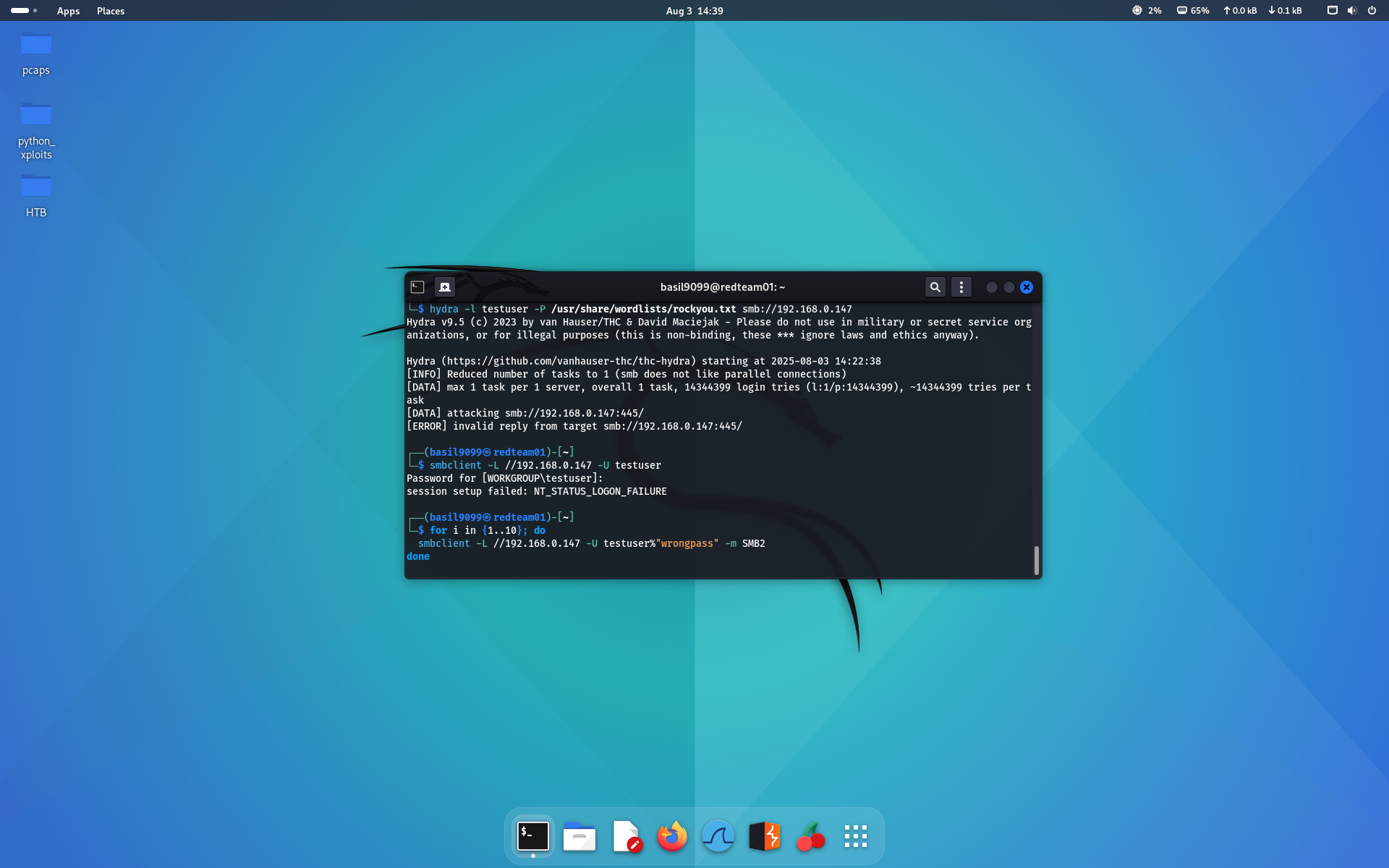Viewport: 1389px width, 868px height.
Task: Click the terminal vertical scrollbar
Action: click(1036, 561)
